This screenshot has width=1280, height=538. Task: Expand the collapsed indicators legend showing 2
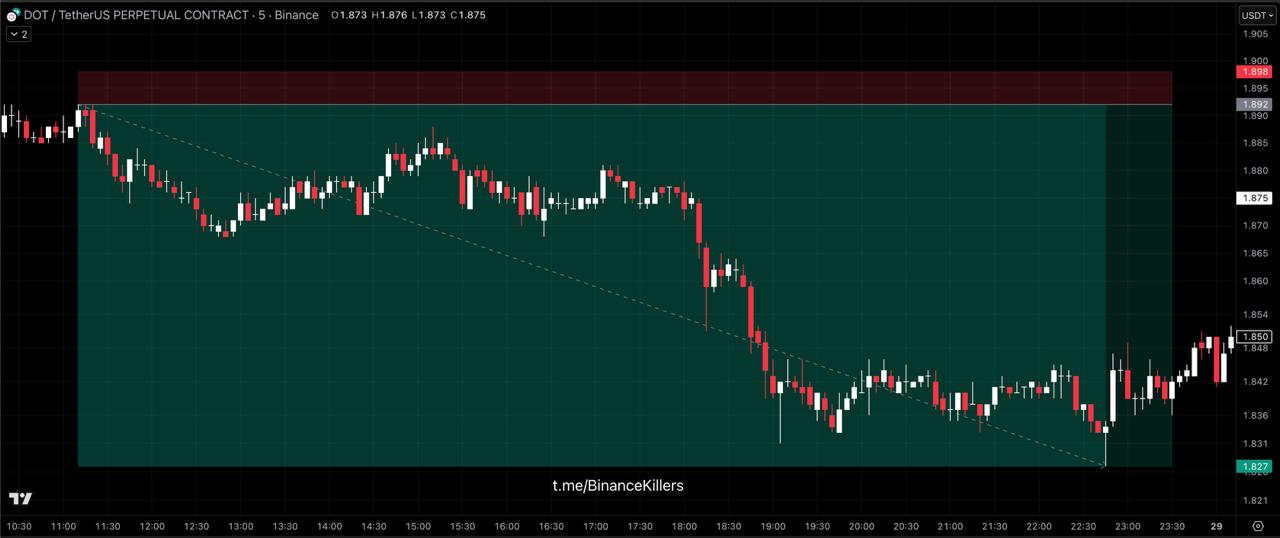coord(18,34)
